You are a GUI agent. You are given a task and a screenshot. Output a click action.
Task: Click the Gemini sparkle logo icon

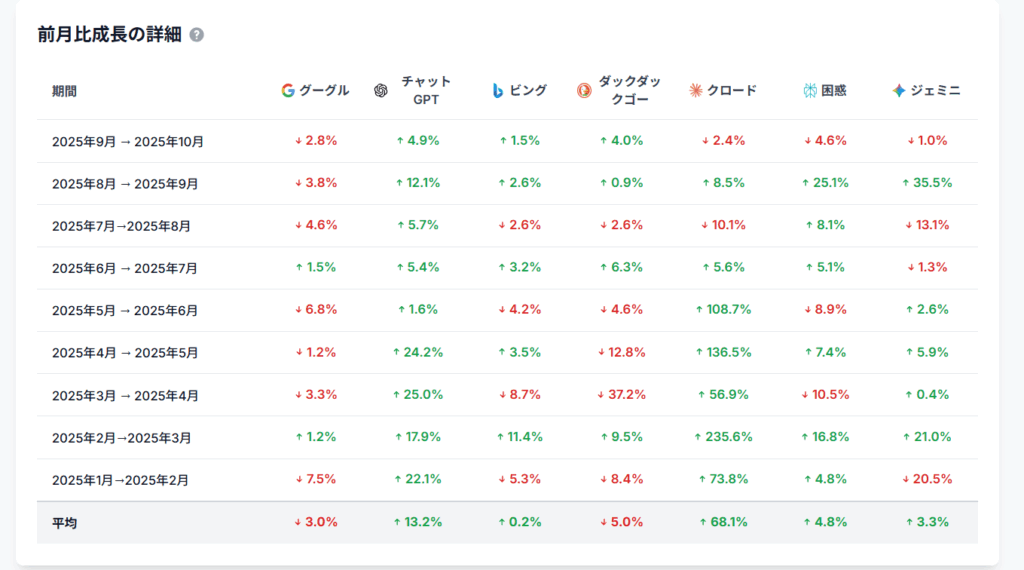900,90
